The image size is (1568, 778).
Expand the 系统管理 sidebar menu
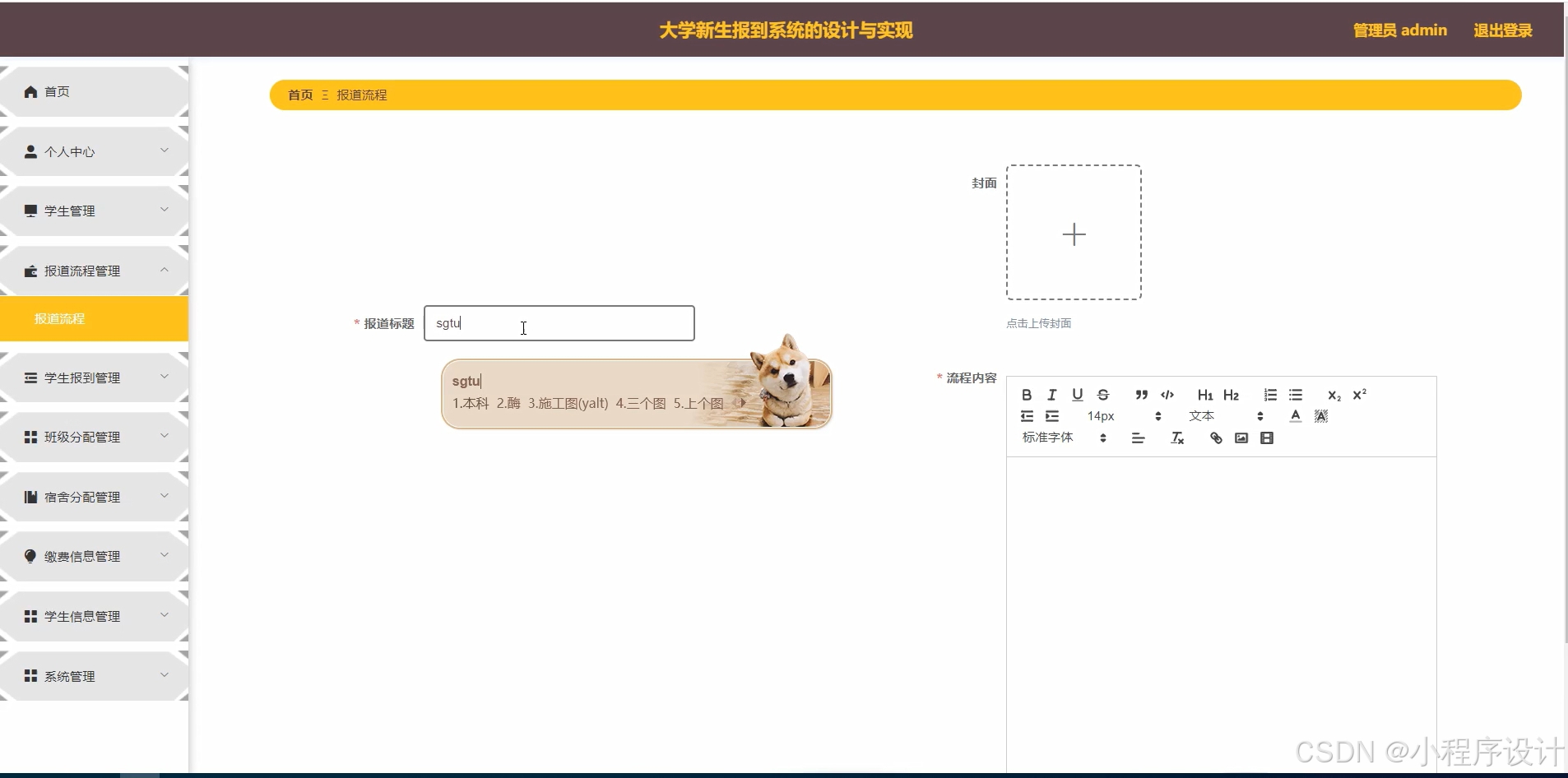point(94,676)
